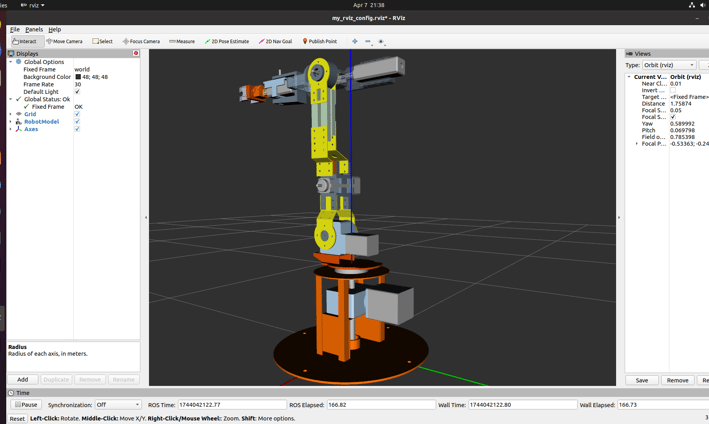Uncheck the Grid display checkbox
This screenshot has width=709, height=424.
[x=77, y=114]
